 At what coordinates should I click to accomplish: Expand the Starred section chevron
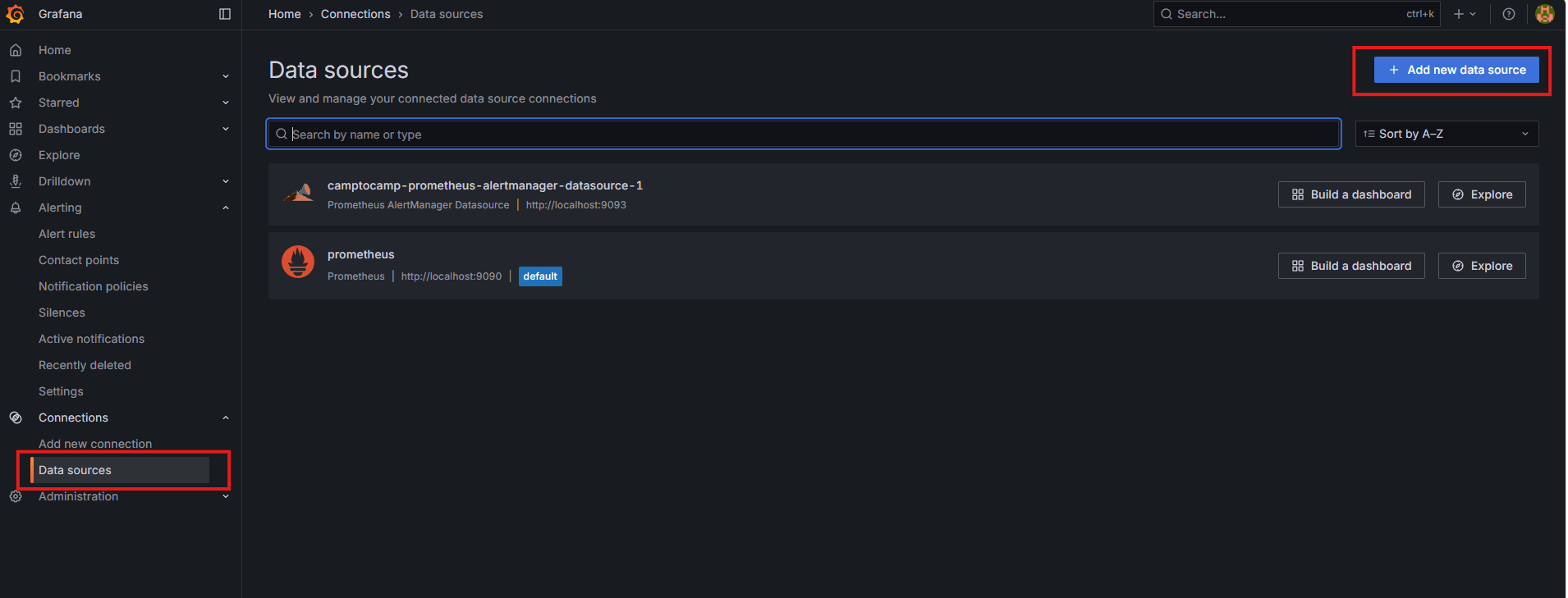[x=226, y=103]
